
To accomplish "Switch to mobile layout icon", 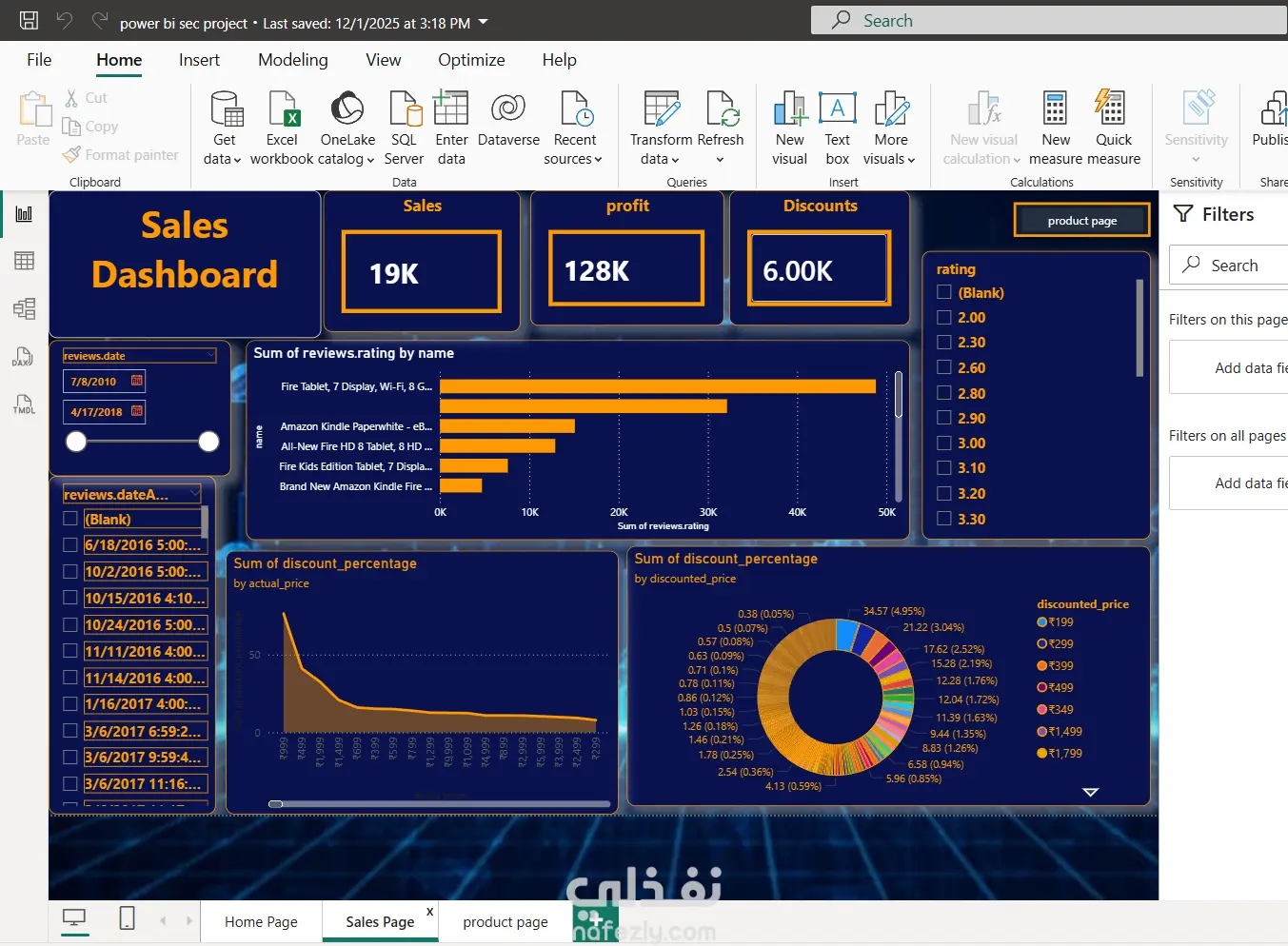I will point(127,918).
